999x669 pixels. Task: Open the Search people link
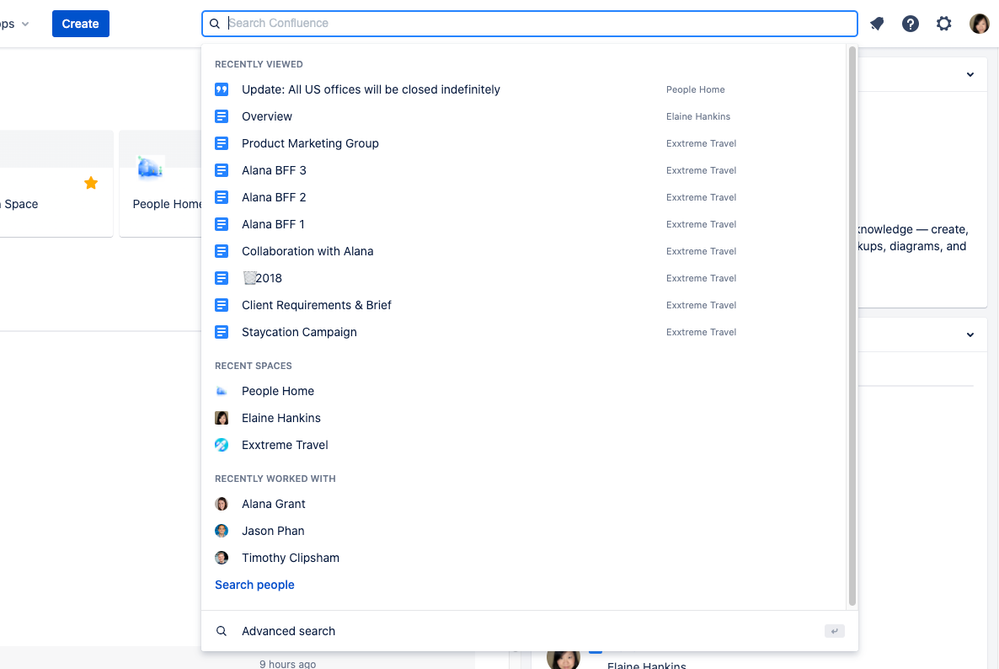(254, 584)
